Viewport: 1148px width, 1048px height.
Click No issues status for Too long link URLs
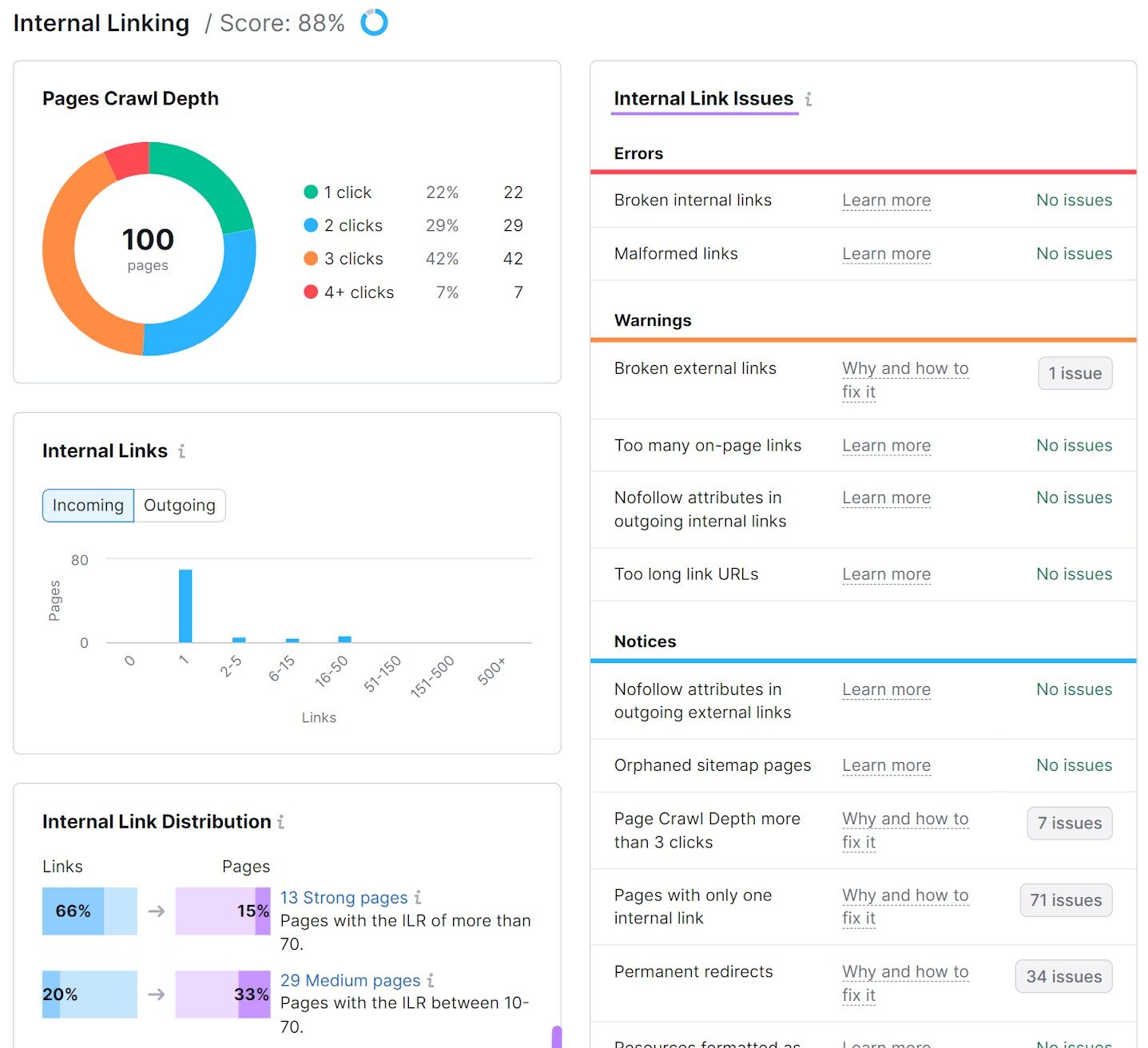pos(1074,574)
